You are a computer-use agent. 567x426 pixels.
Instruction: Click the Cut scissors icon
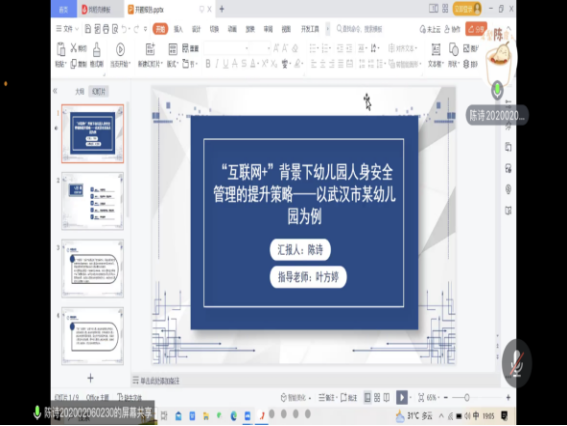coord(74,48)
